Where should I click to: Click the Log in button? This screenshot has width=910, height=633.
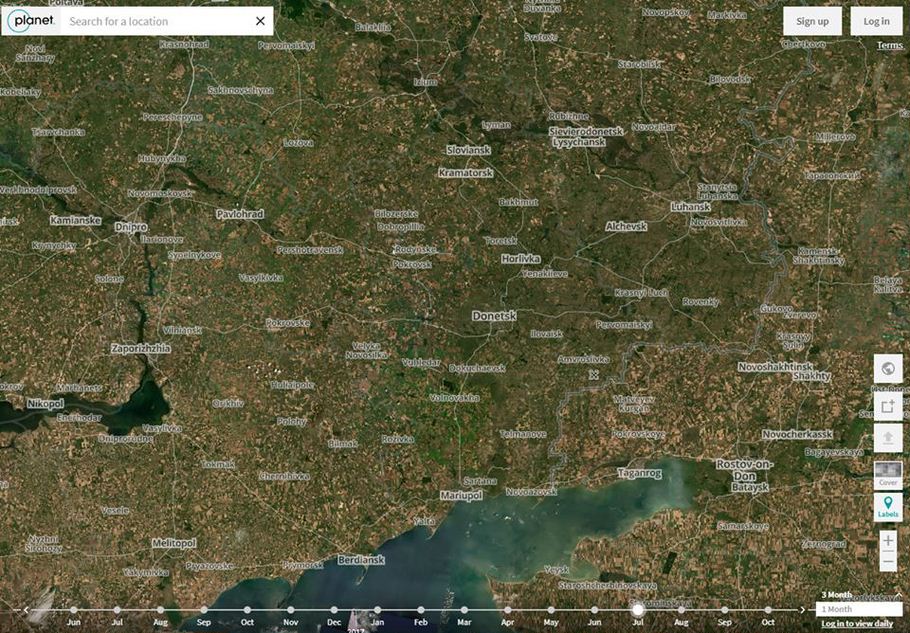click(x=876, y=21)
